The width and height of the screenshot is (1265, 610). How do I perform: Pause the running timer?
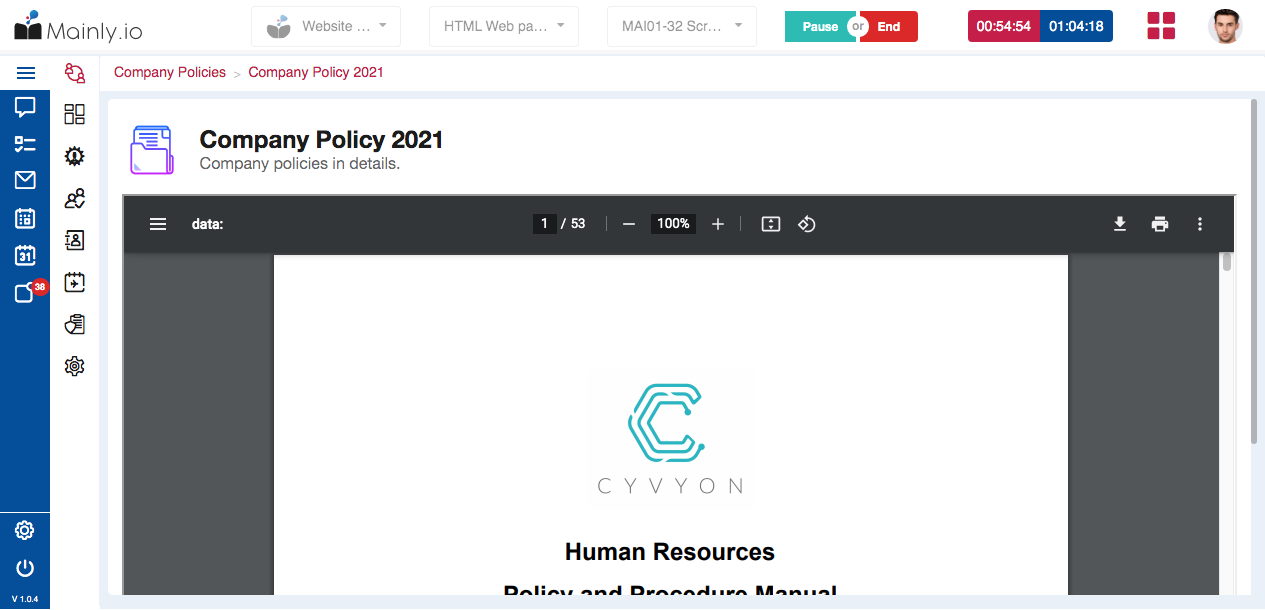click(x=818, y=27)
